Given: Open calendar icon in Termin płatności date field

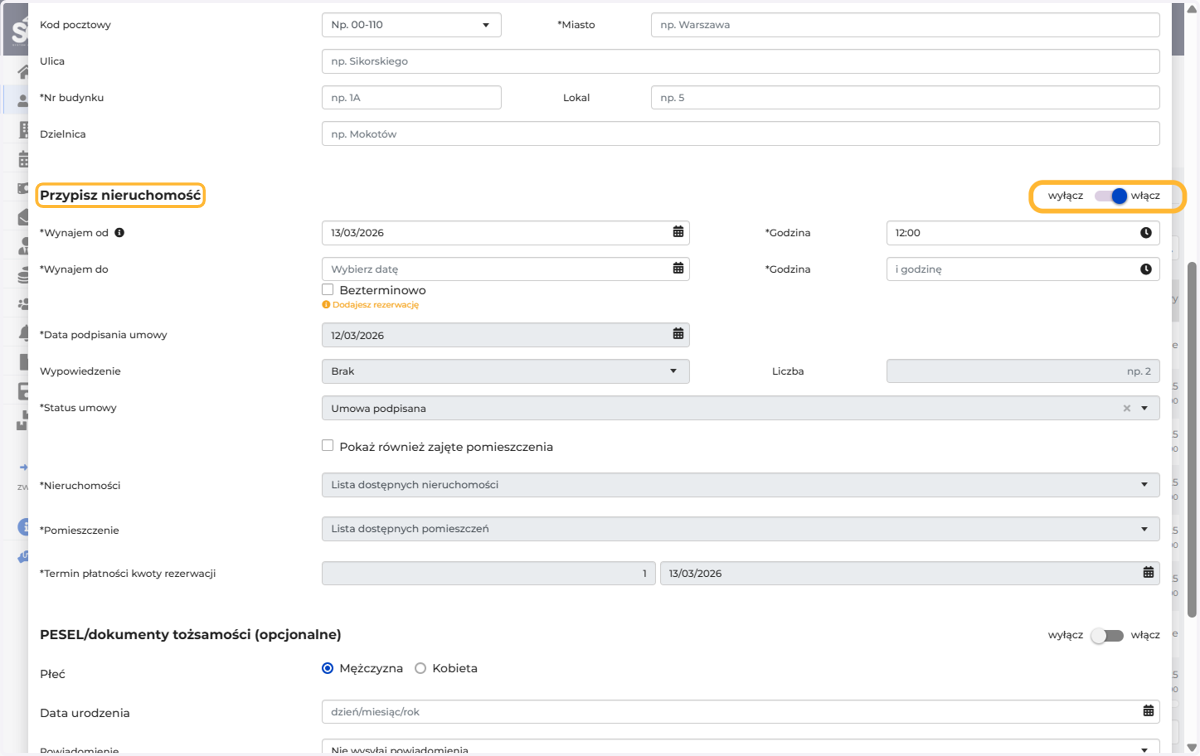Looking at the screenshot, I should [1148, 573].
